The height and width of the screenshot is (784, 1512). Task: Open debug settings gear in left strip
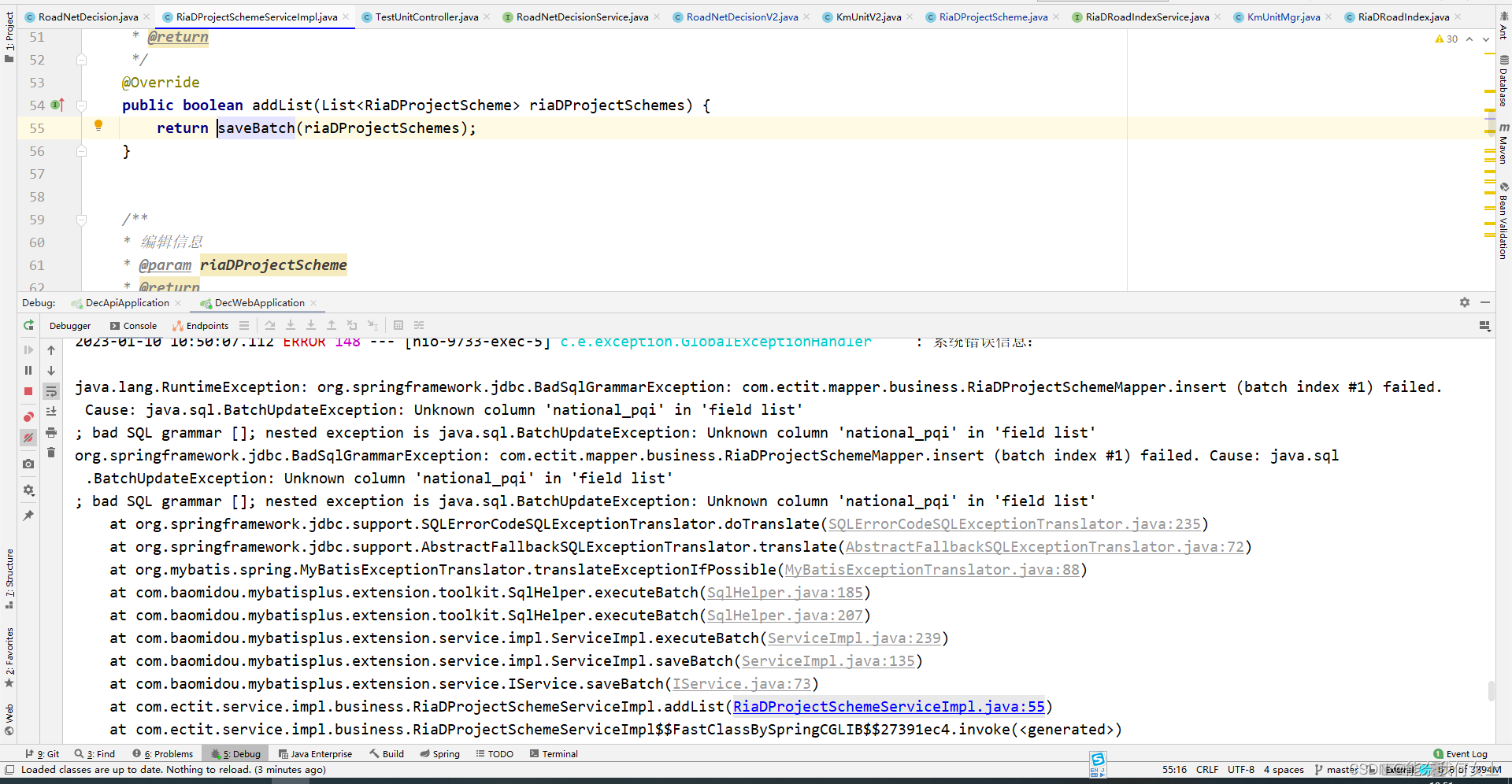pos(28,490)
